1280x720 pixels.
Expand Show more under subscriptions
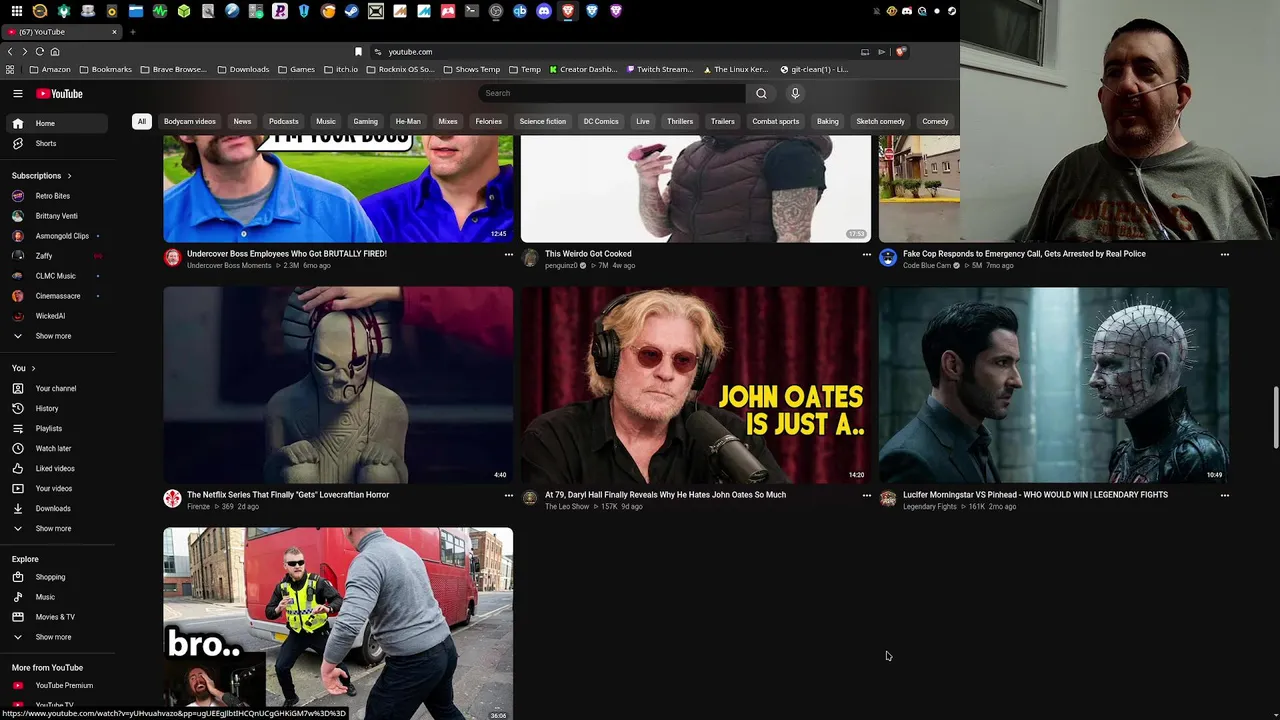[x=55, y=336]
